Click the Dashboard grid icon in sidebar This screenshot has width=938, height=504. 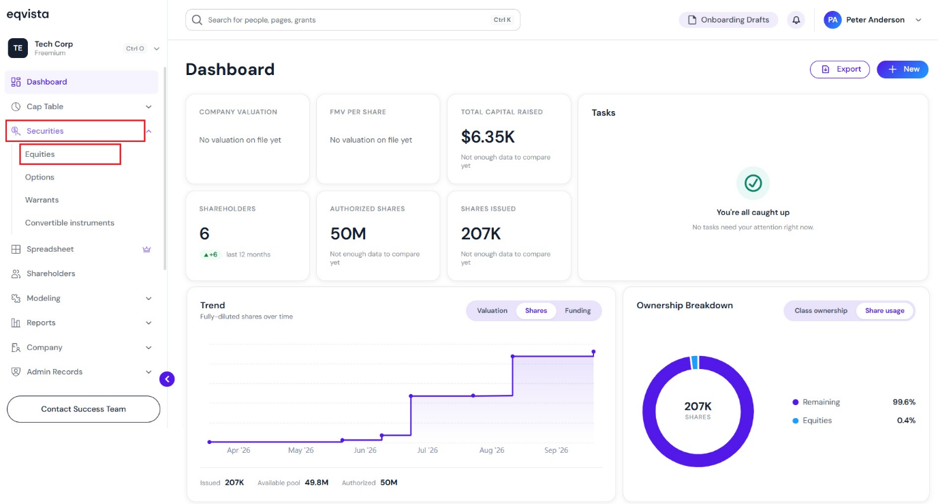(16, 82)
